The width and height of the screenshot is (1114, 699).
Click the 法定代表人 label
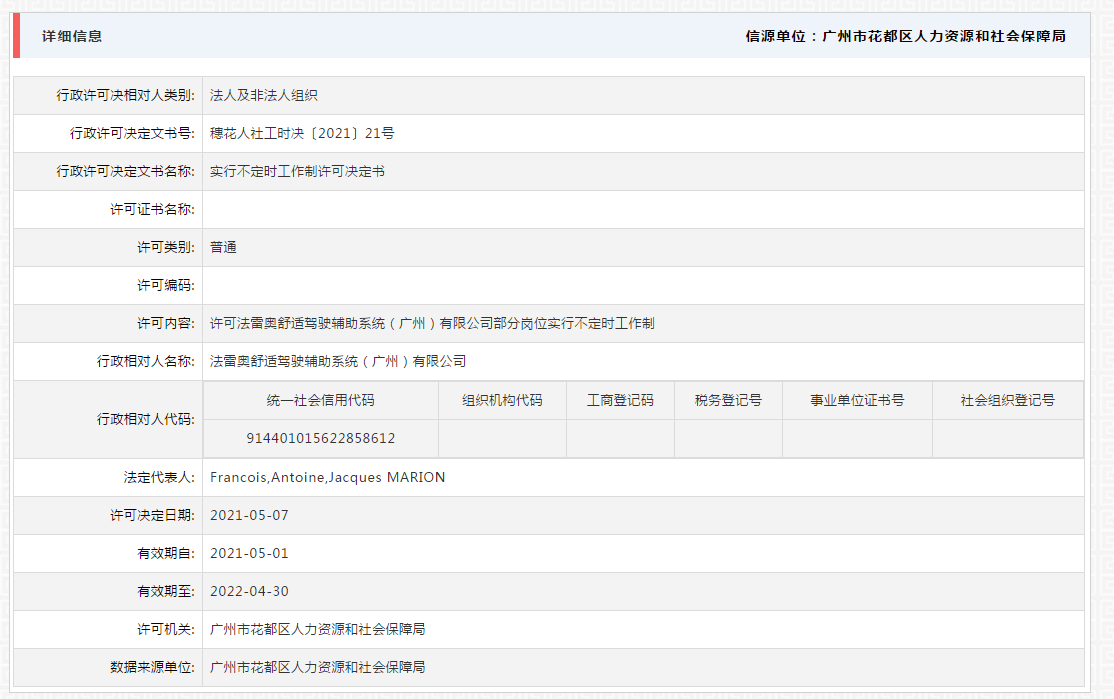click(159, 477)
